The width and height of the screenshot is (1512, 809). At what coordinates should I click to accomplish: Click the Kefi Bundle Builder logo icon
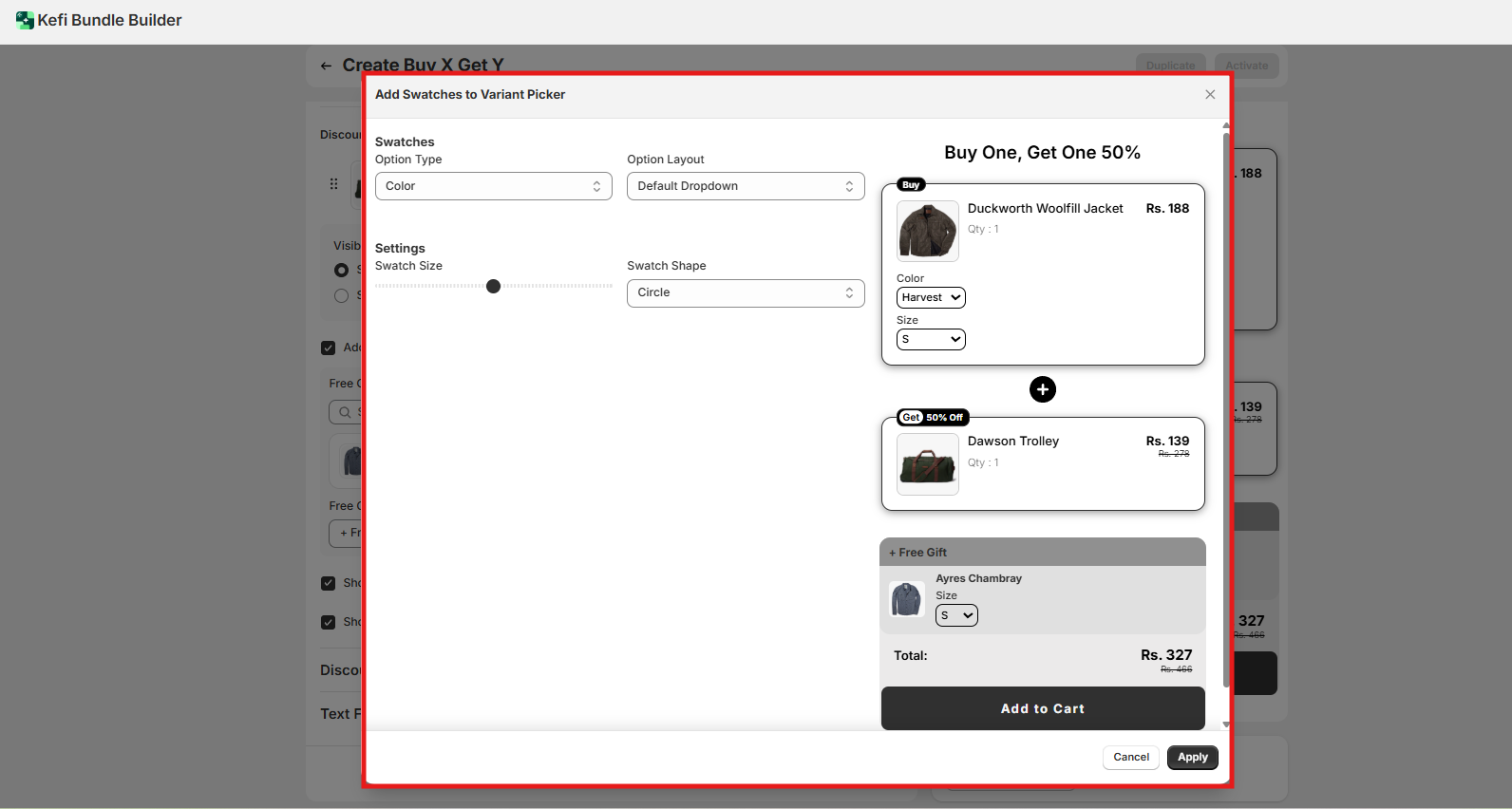[x=25, y=20]
